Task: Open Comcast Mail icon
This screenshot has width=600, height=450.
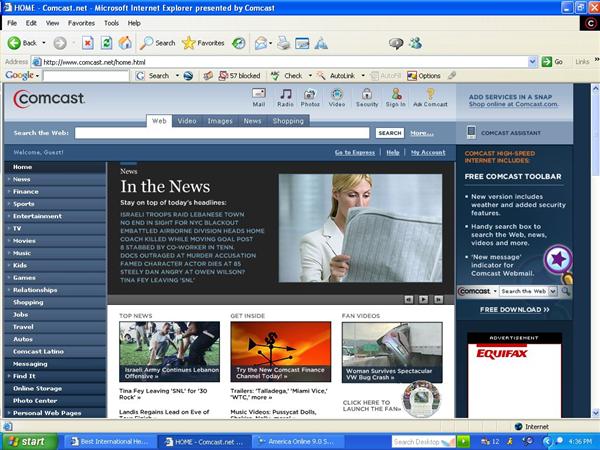Action: point(259,98)
